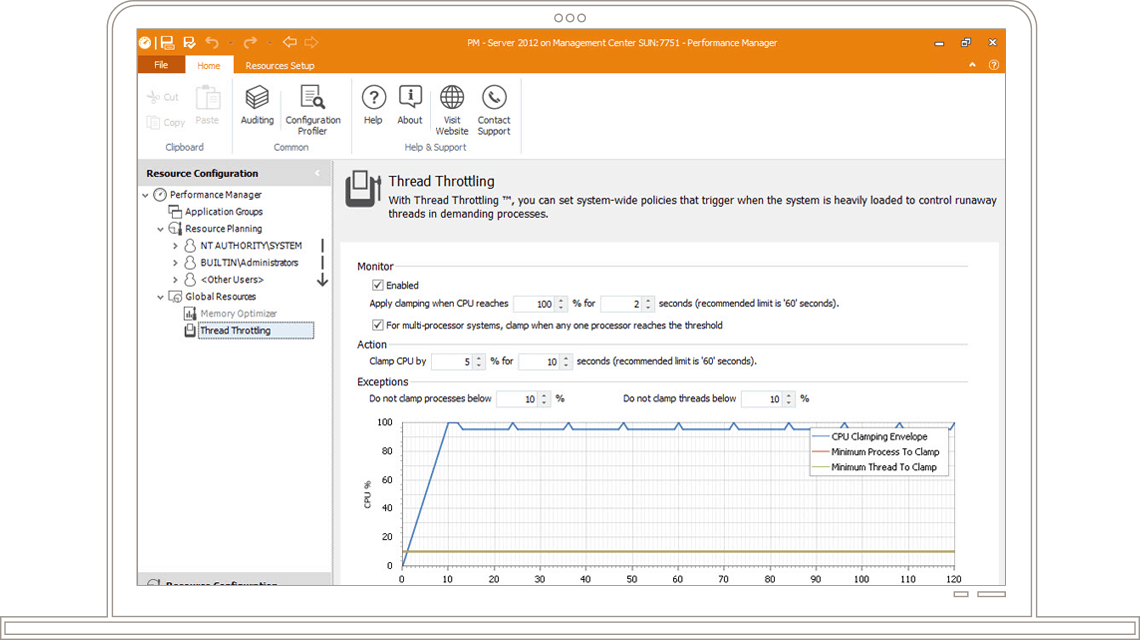Screen dimensions: 1140x640
Task: Select Thread Throttling in the tree
Action: click(256, 330)
